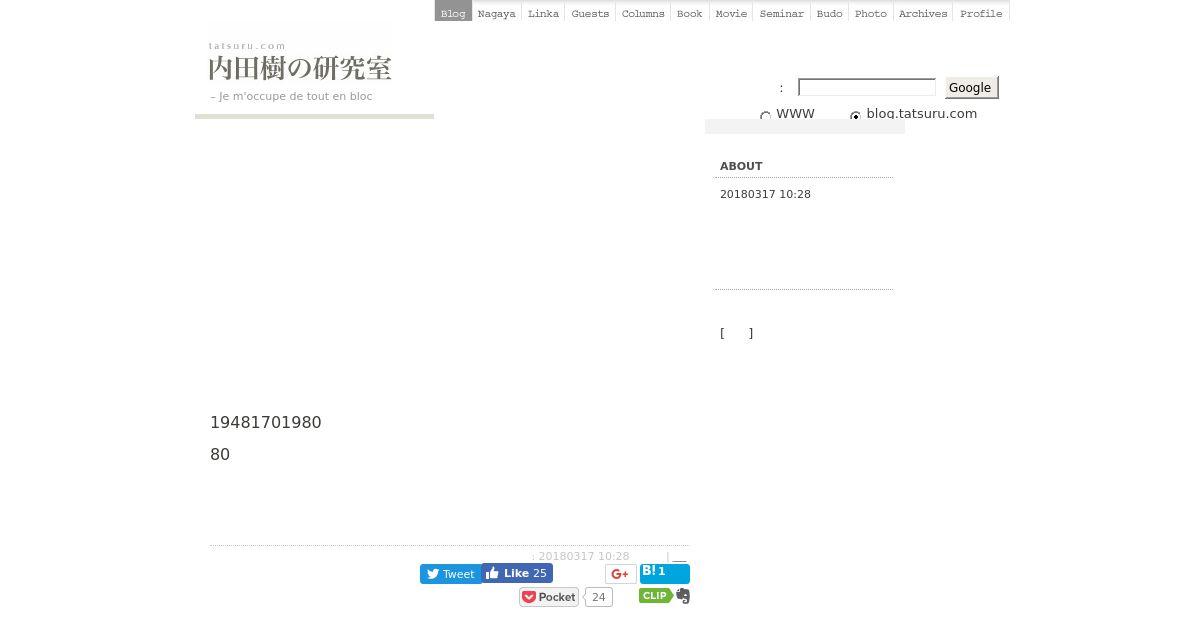Click the ABOUT sidebar heading
The image size is (1200, 630).
[x=741, y=166]
